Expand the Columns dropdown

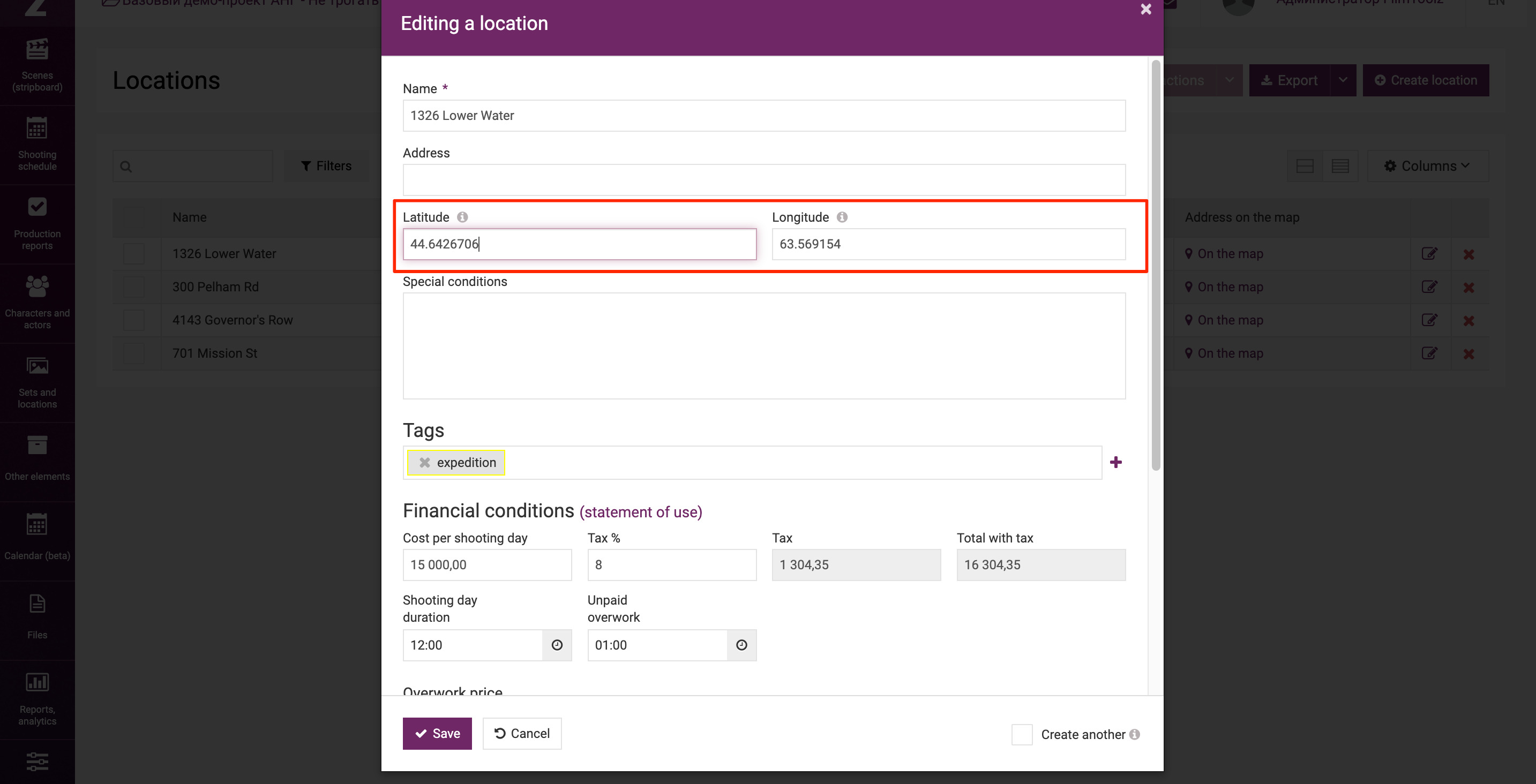[x=1427, y=167]
